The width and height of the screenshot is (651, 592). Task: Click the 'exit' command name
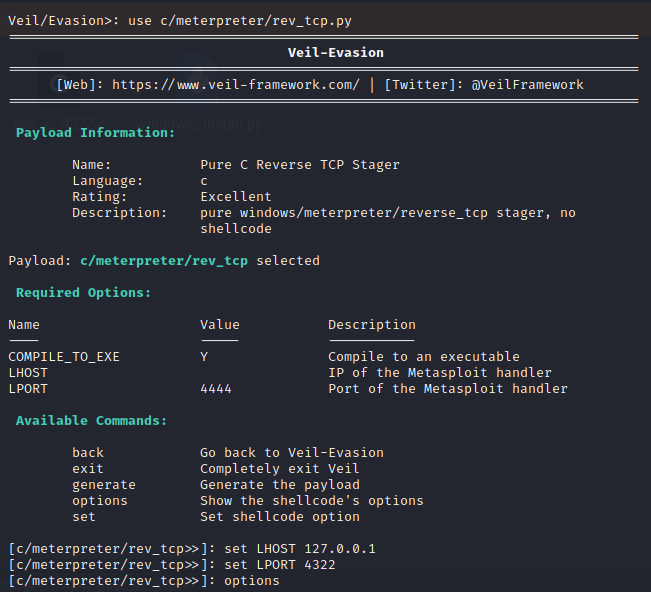click(x=88, y=469)
